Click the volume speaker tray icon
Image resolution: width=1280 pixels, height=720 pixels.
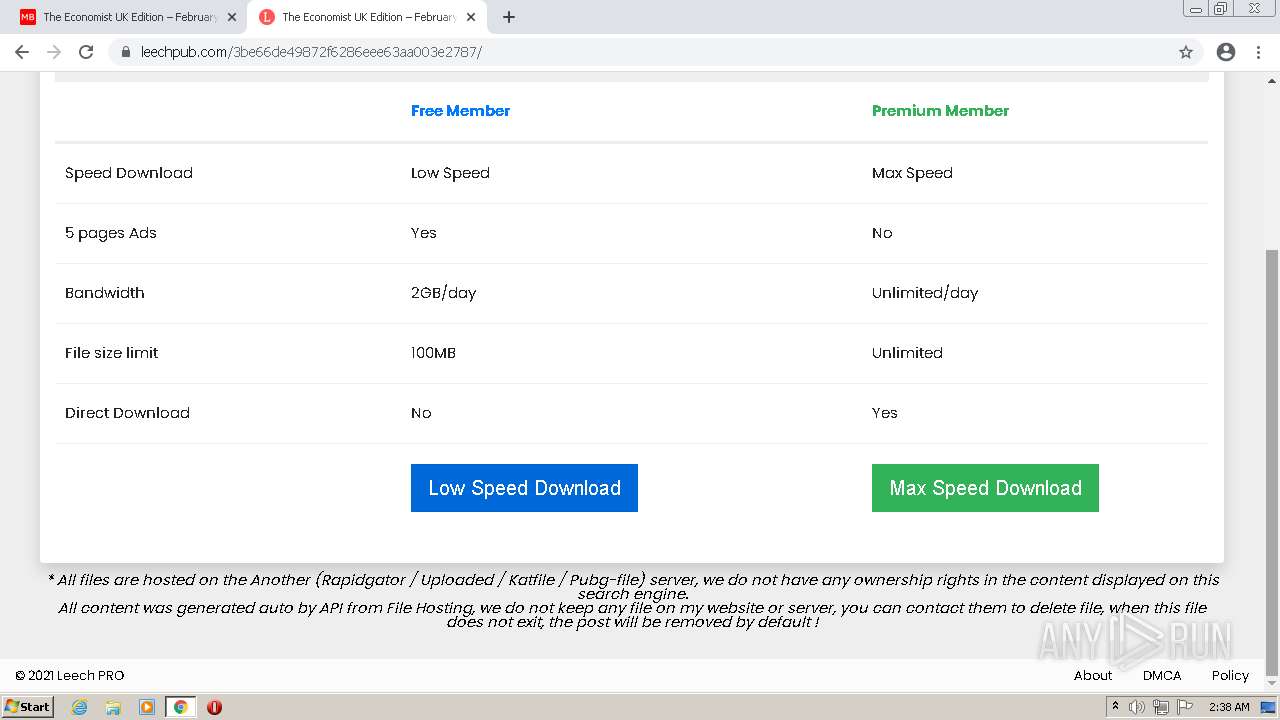pos(1137,707)
